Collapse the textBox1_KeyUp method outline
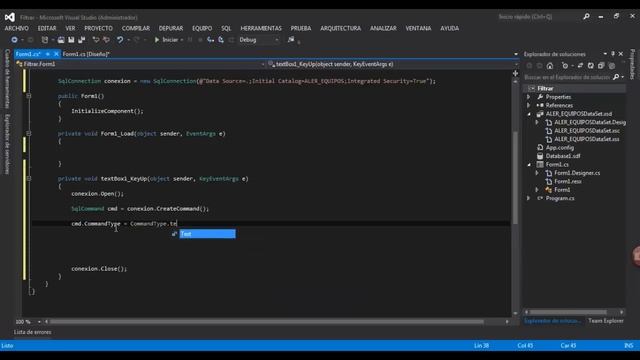The height and width of the screenshot is (360, 640). (29, 178)
